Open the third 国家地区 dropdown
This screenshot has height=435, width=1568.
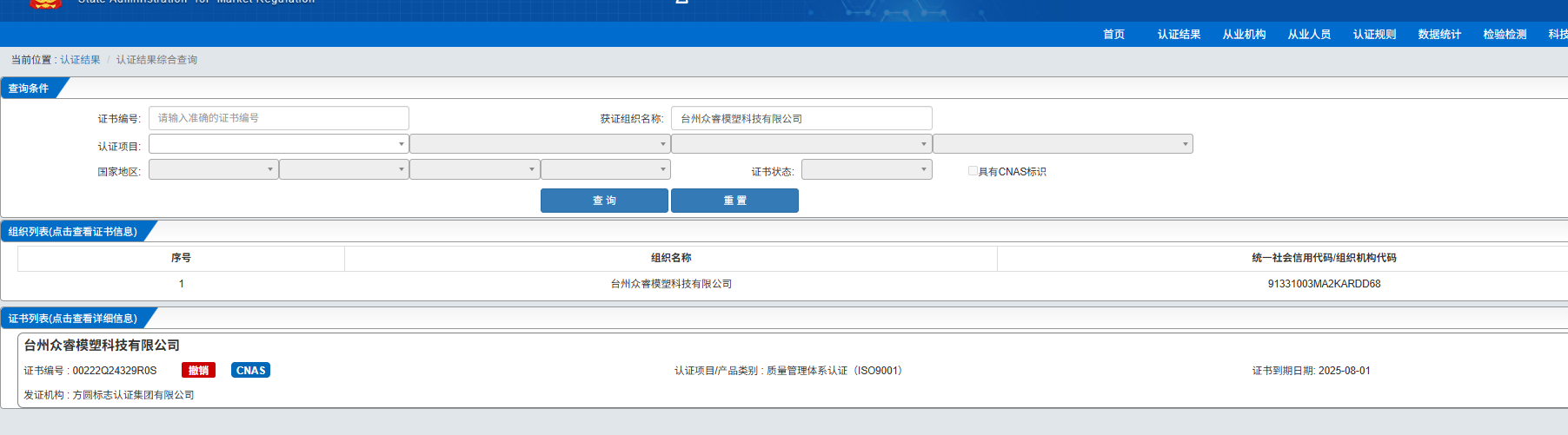tap(475, 169)
